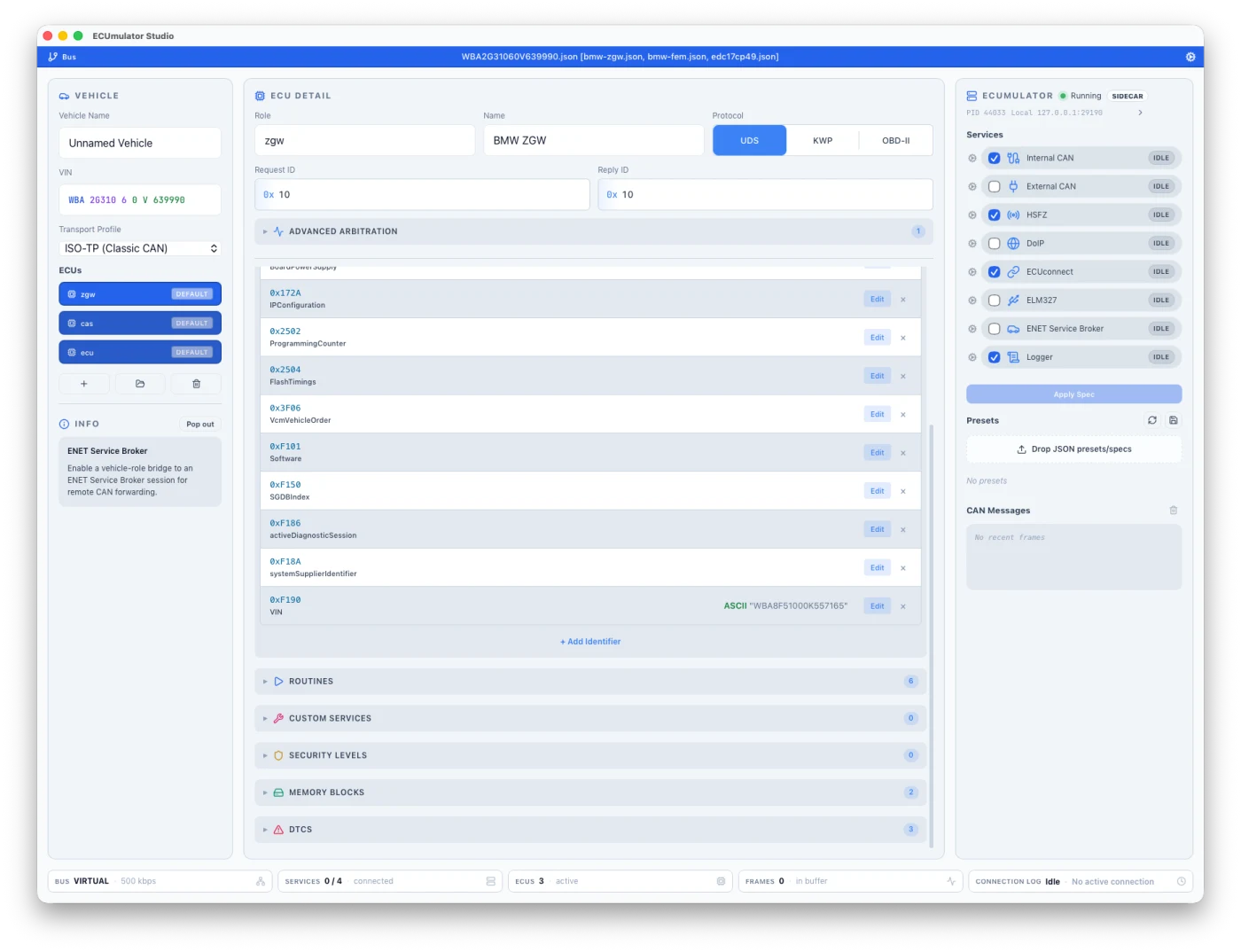Click the Add Identifier link

coord(589,641)
